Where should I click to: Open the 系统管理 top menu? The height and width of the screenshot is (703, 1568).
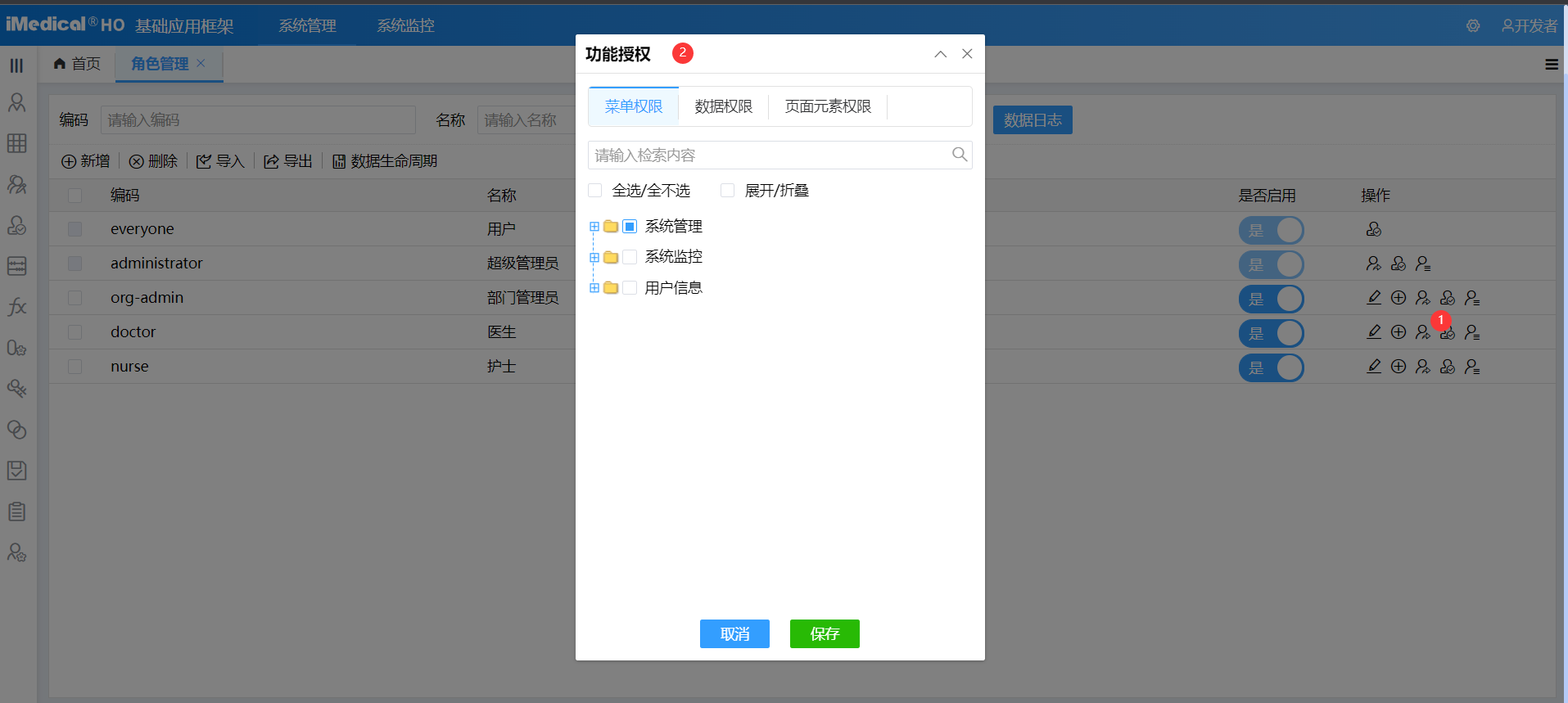point(307,26)
